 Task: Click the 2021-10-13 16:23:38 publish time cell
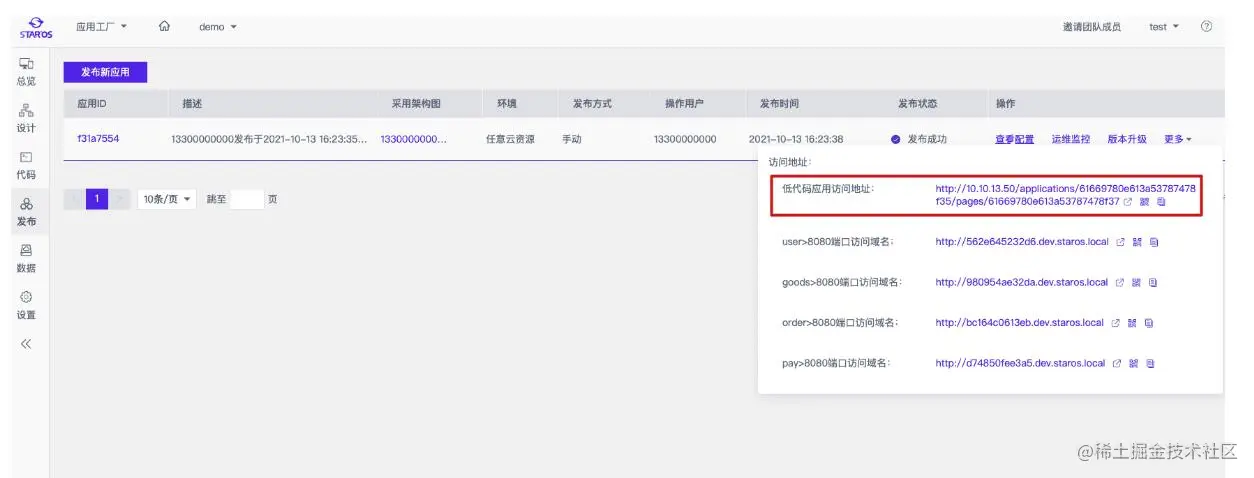(x=796, y=139)
